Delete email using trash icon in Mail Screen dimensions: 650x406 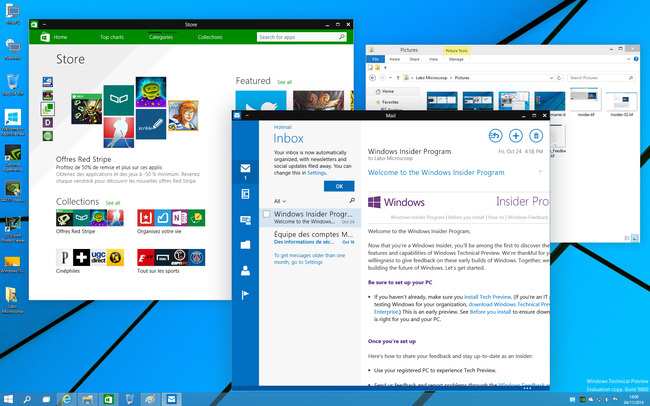536,136
